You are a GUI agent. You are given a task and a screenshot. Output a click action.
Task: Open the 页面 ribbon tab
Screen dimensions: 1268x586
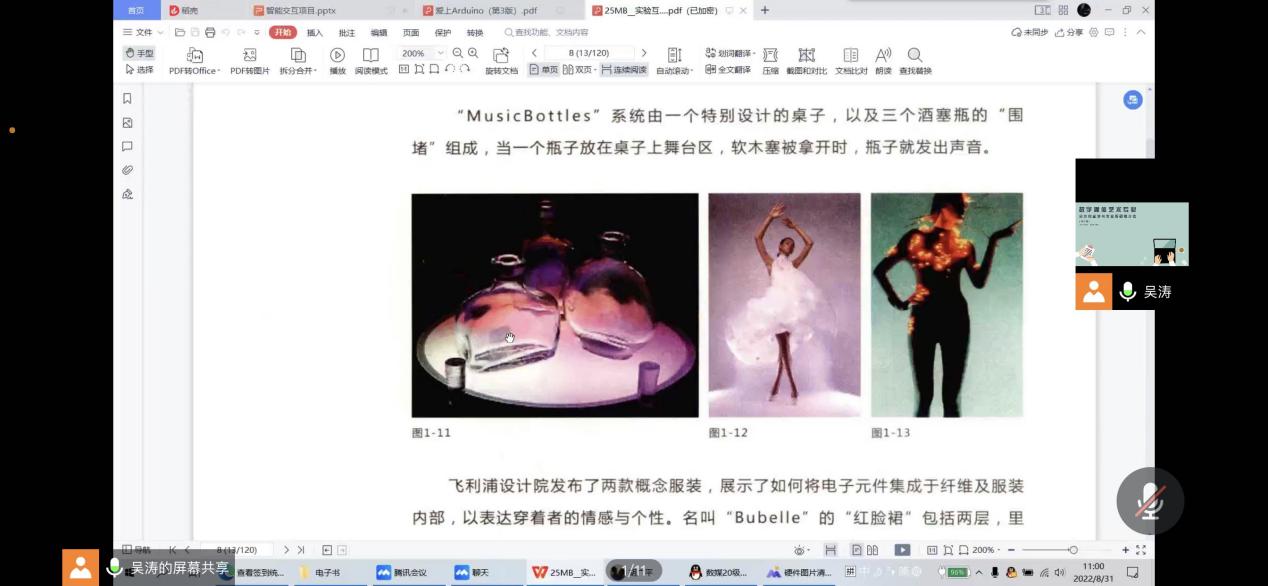pos(411,33)
